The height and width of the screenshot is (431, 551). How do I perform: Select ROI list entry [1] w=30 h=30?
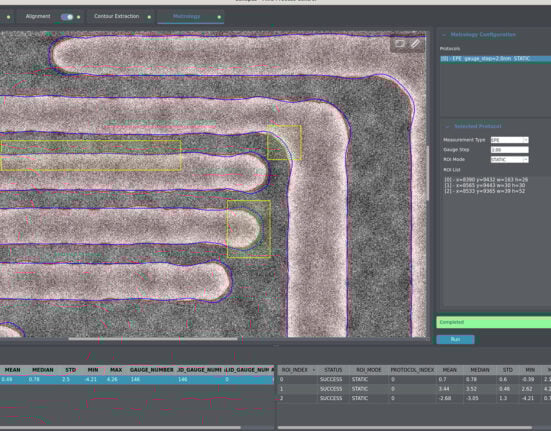[484, 185]
